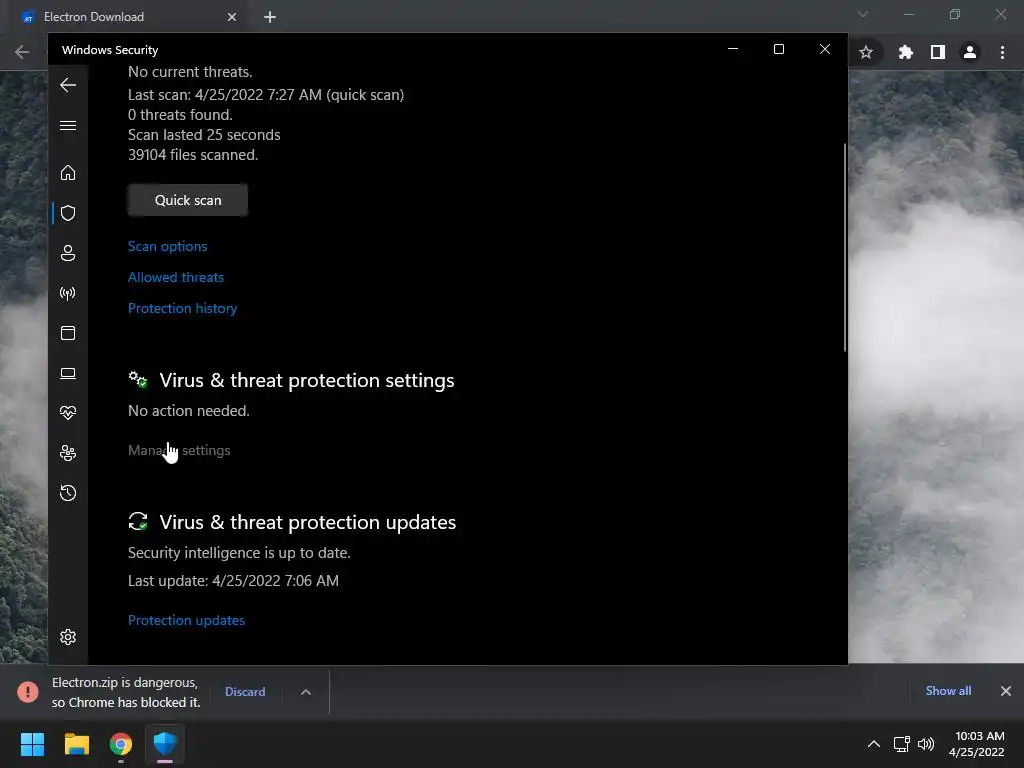Open Chrome three-dot menu
This screenshot has width=1024, height=768.
coord(1002,52)
